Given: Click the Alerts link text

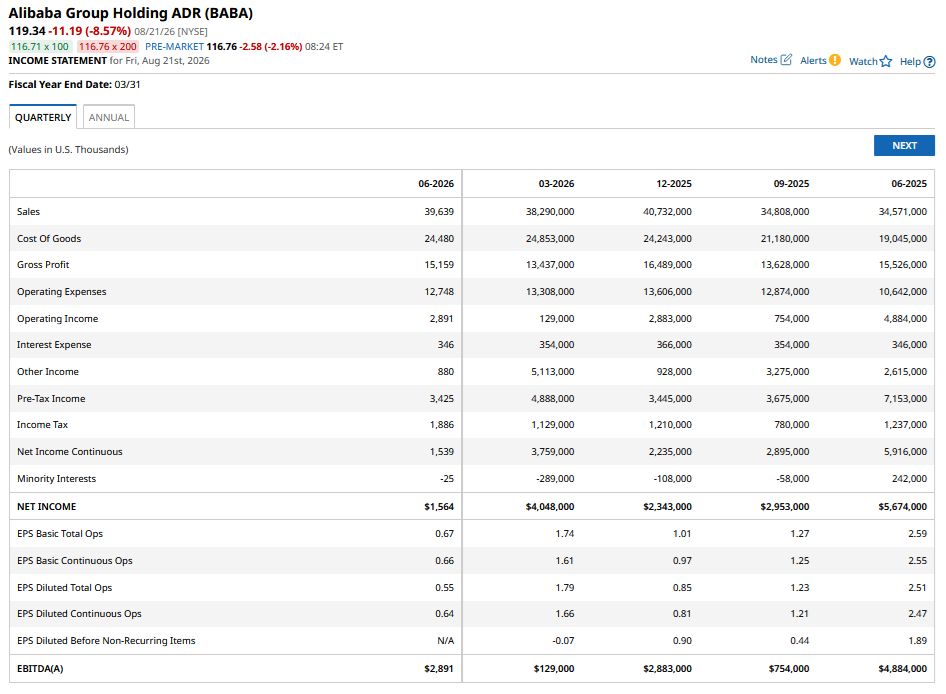Looking at the screenshot, I should pos(813,60).
